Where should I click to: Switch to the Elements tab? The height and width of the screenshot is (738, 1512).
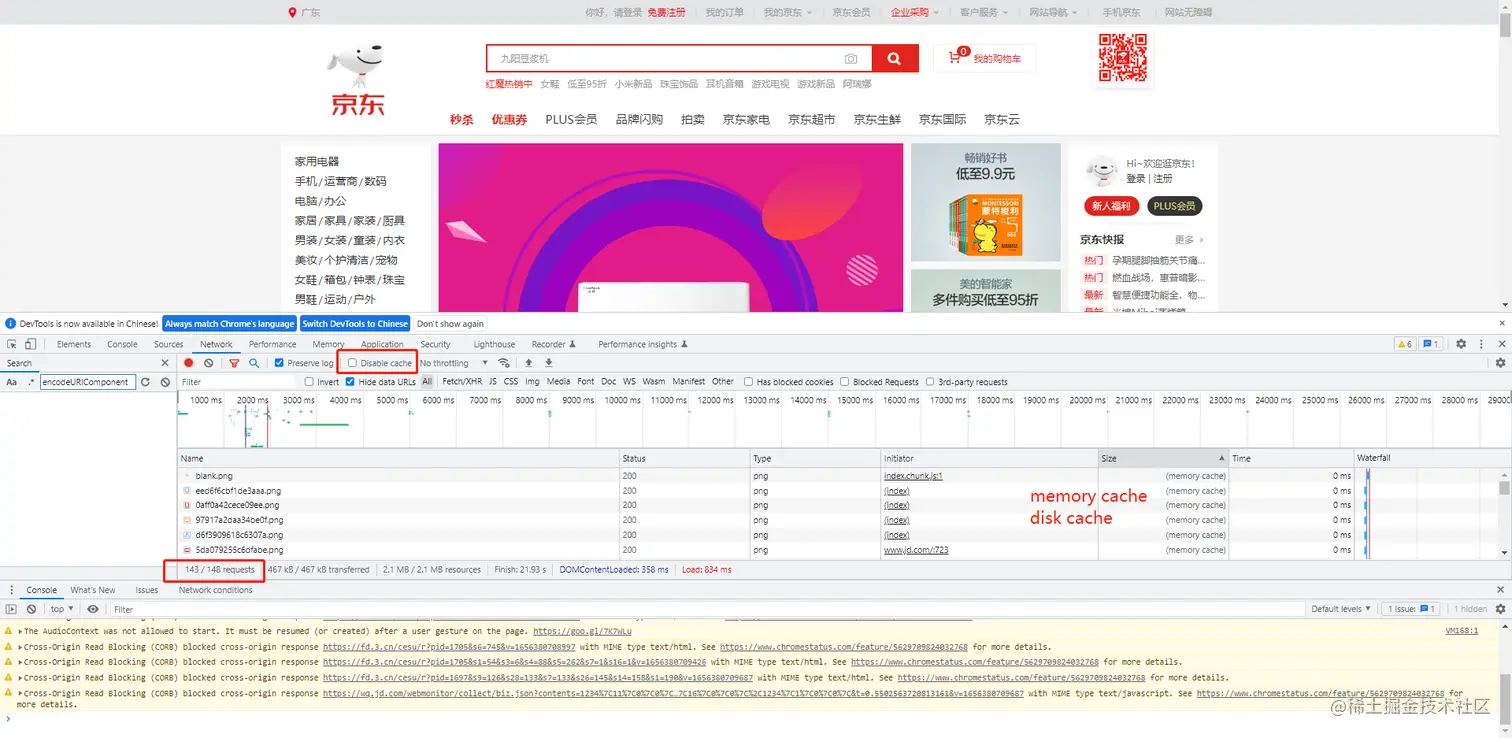tap(74, 344)
